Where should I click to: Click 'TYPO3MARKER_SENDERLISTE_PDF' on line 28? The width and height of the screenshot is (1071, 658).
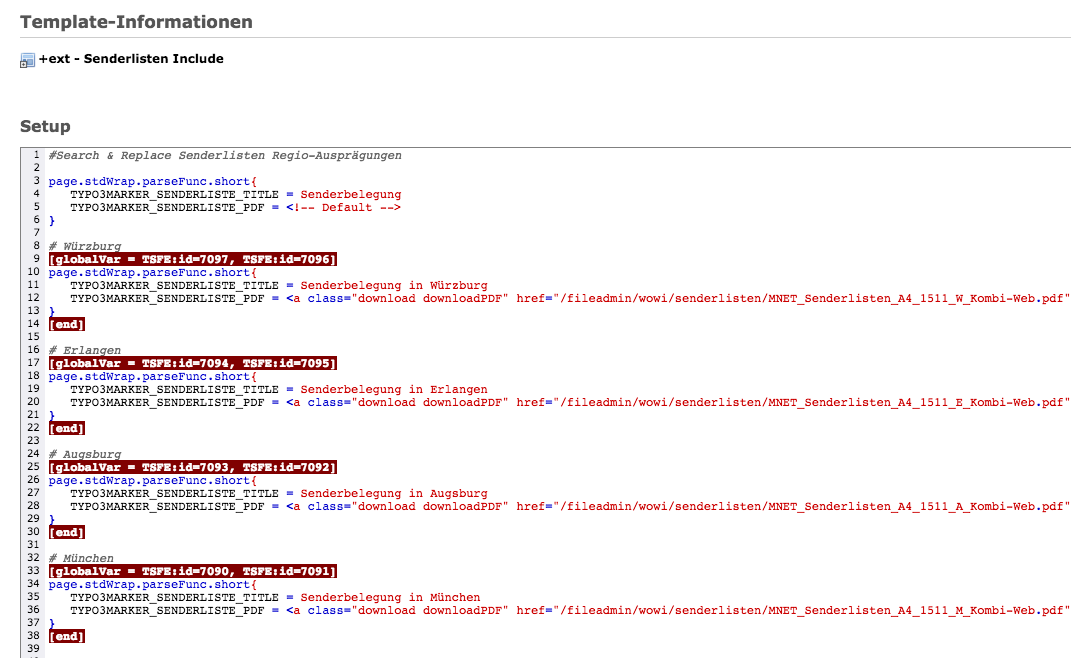167,506
